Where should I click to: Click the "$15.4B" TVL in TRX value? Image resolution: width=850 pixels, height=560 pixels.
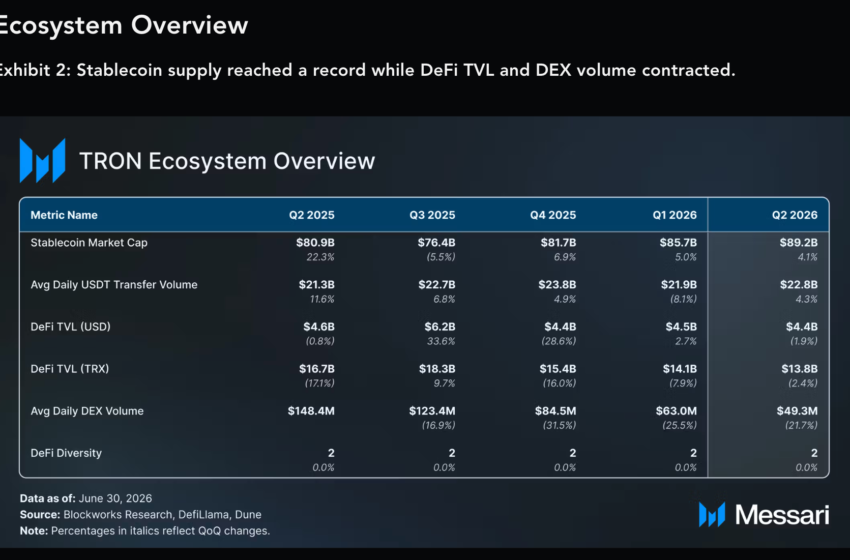click(x=558, y=369)
